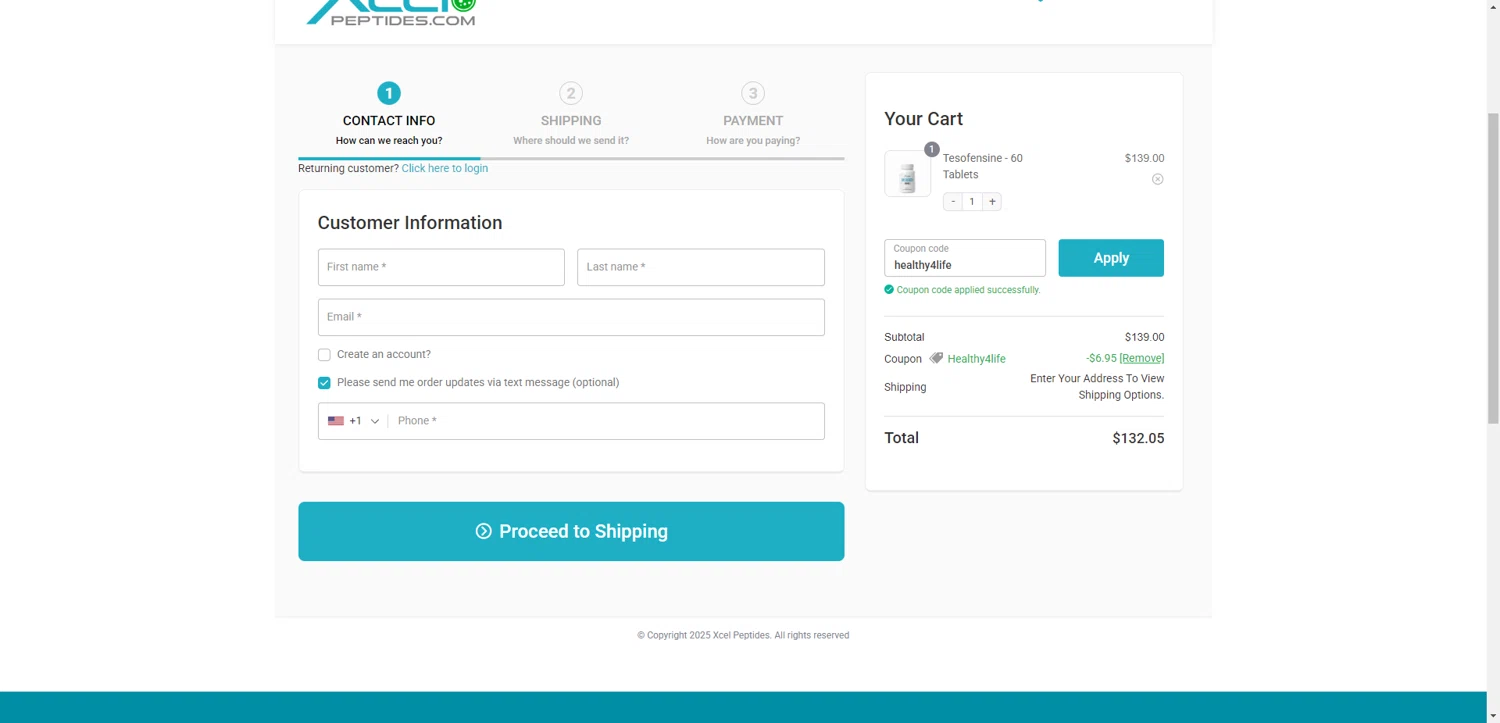
Task: Apply the coupon code
Action: pos(1111,258)
